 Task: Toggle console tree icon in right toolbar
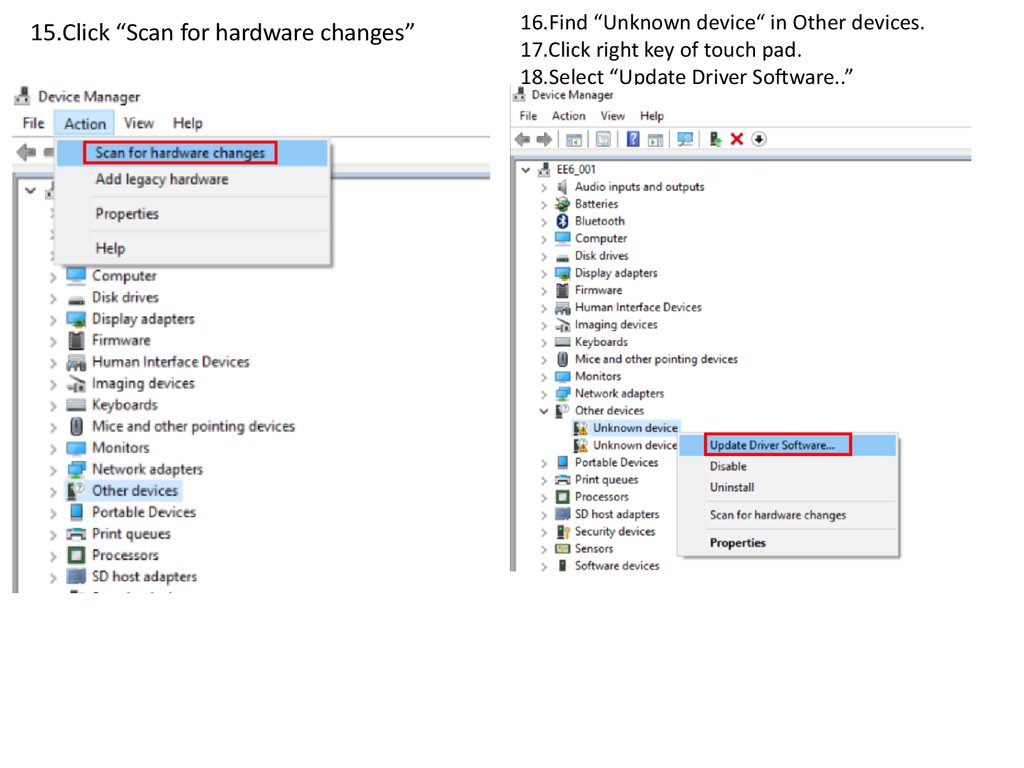pos(574,139)
